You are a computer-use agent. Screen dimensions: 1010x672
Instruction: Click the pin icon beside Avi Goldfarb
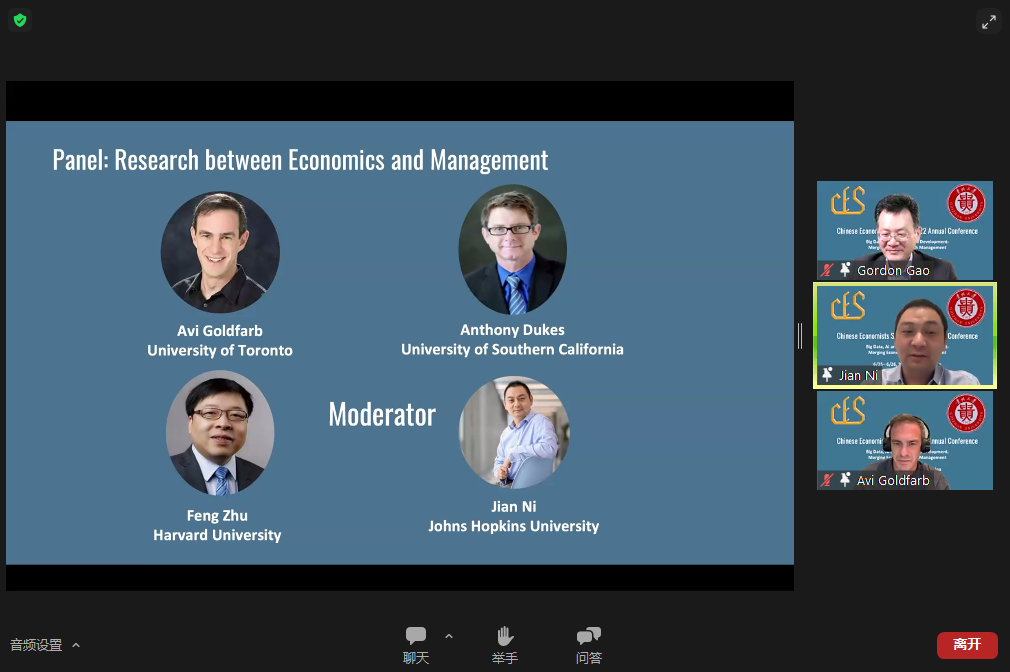point(845,480)
